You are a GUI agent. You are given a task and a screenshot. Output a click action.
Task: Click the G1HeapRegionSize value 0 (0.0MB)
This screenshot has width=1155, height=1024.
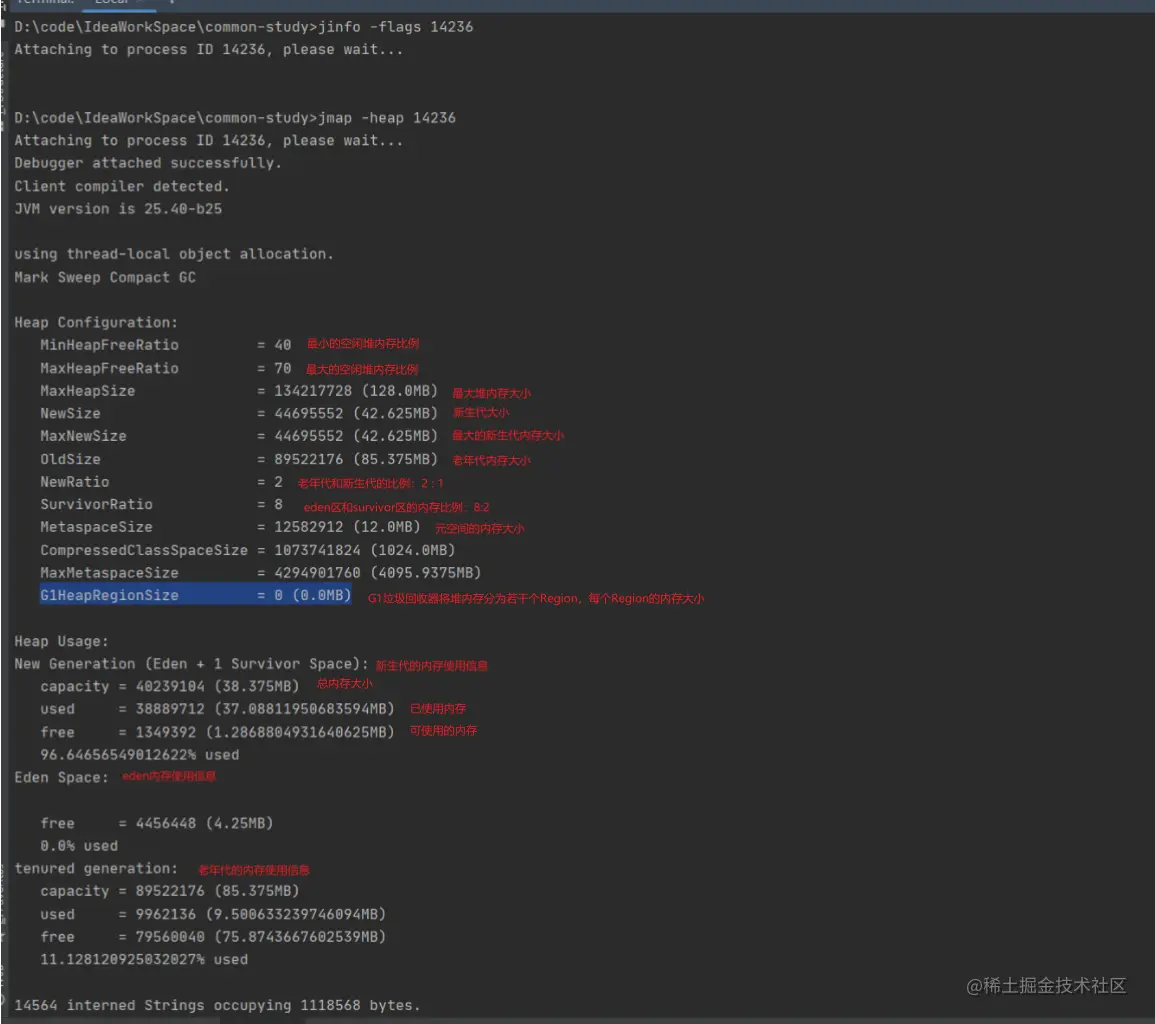click(313, 595)
